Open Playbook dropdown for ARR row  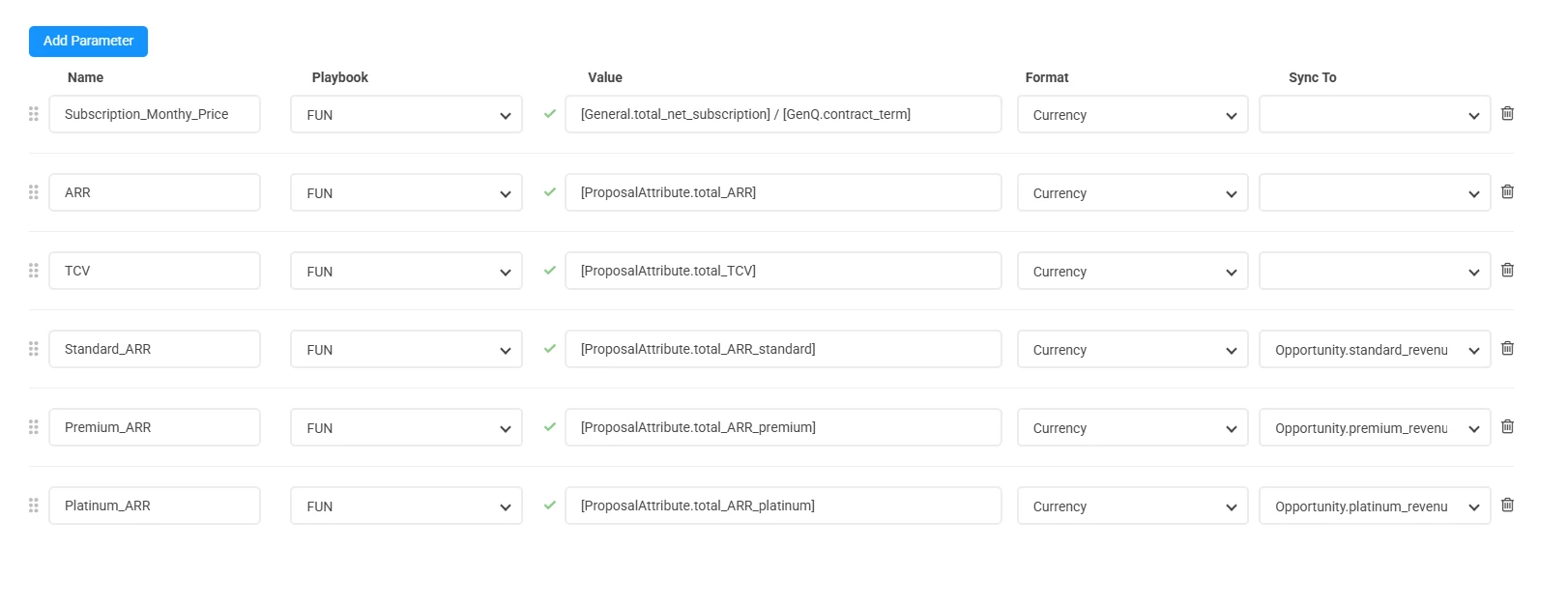(x=406, y=192)
